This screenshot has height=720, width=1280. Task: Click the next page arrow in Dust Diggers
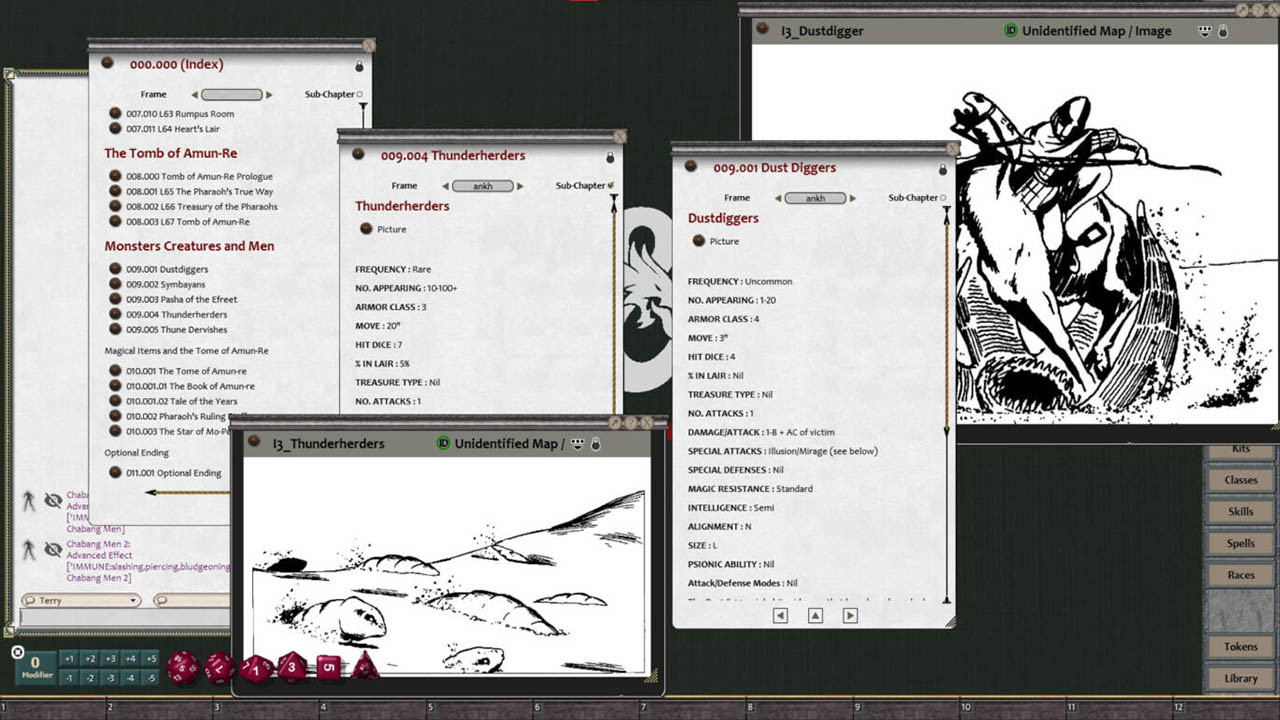click(849, 615)
